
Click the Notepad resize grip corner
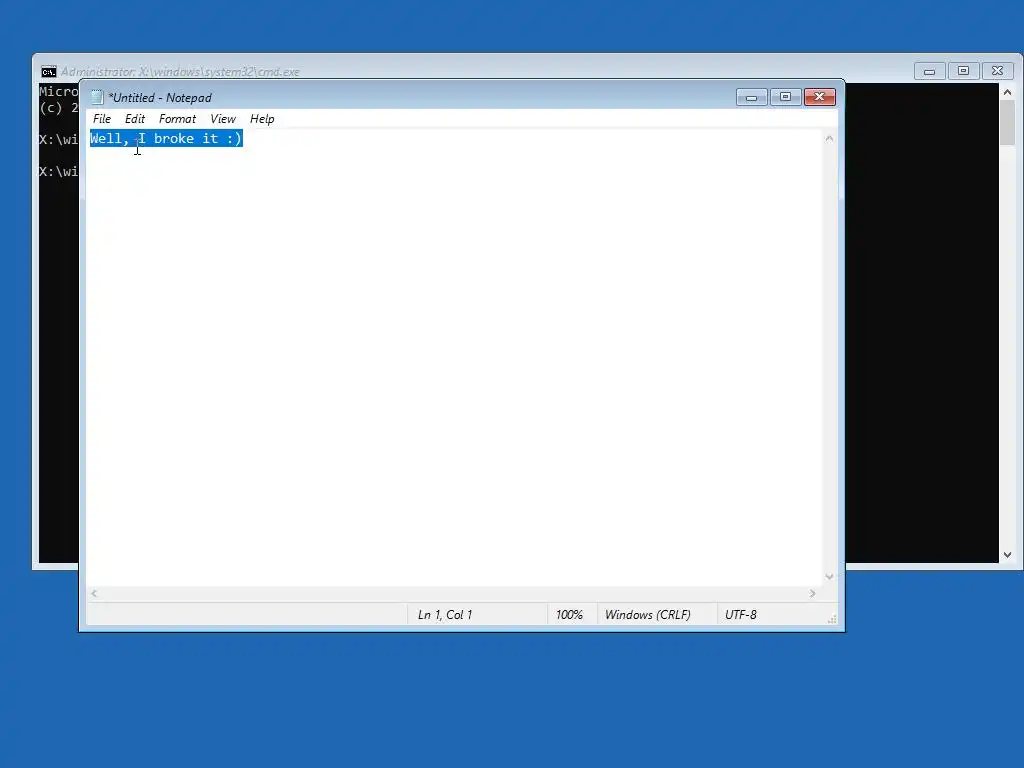coord(832,619)
